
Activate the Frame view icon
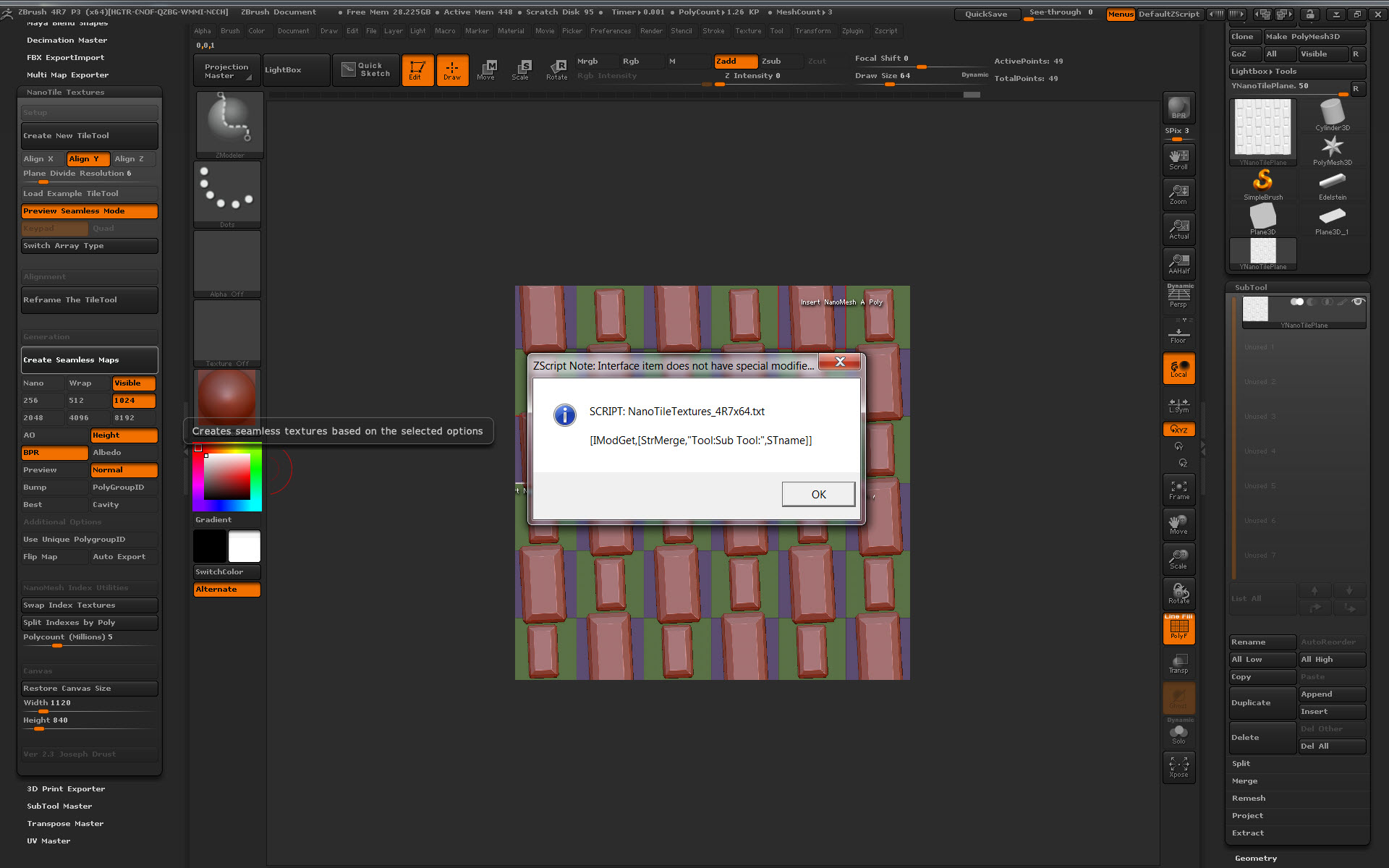(1178, 490)
